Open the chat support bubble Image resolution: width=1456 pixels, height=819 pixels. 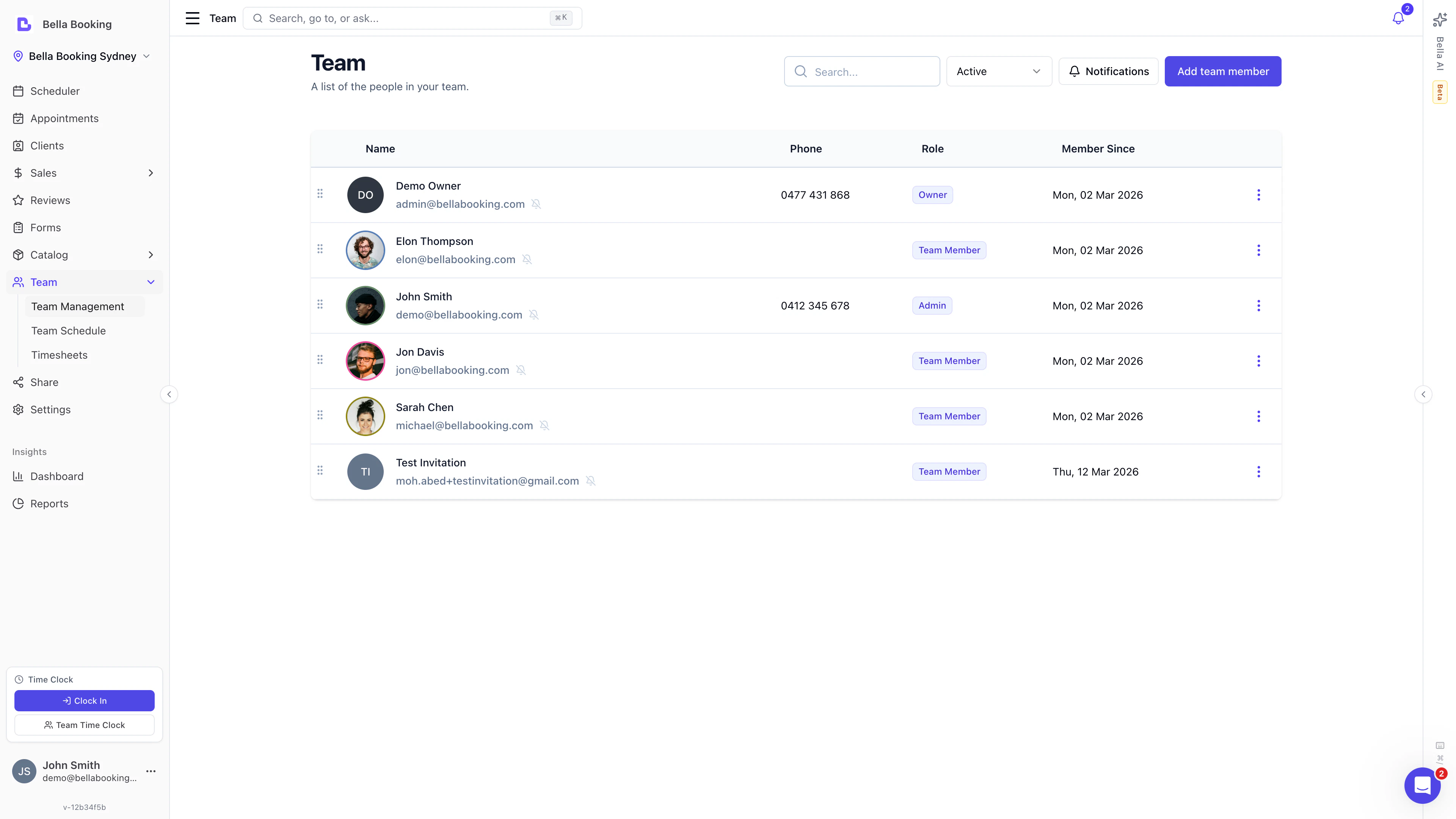click(x=1423, y=785)
